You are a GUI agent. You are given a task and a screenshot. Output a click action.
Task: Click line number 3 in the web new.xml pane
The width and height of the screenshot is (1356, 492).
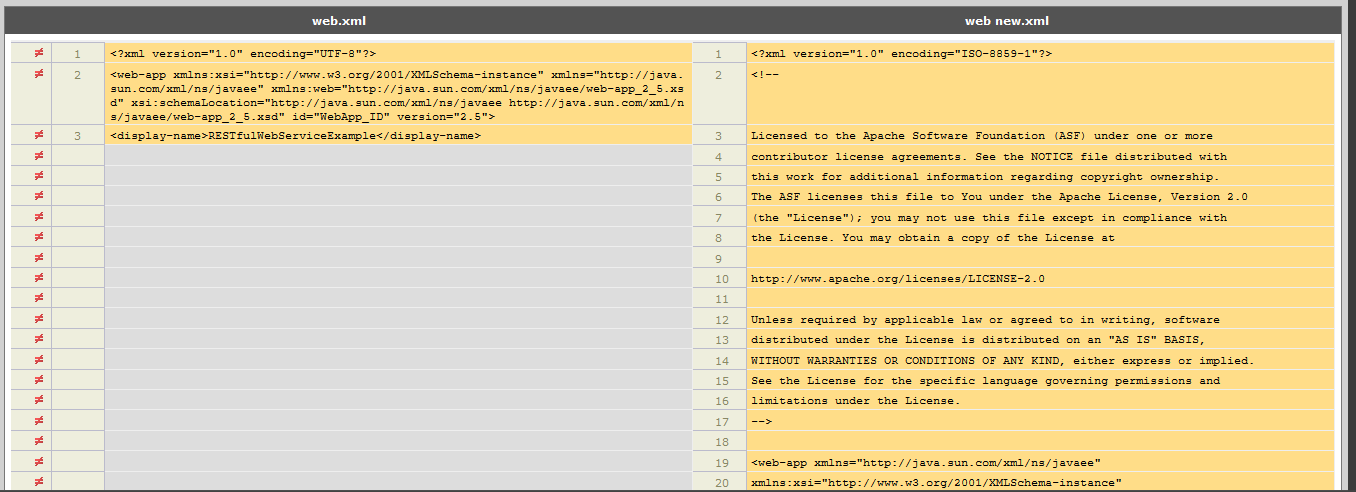point(718,135)
